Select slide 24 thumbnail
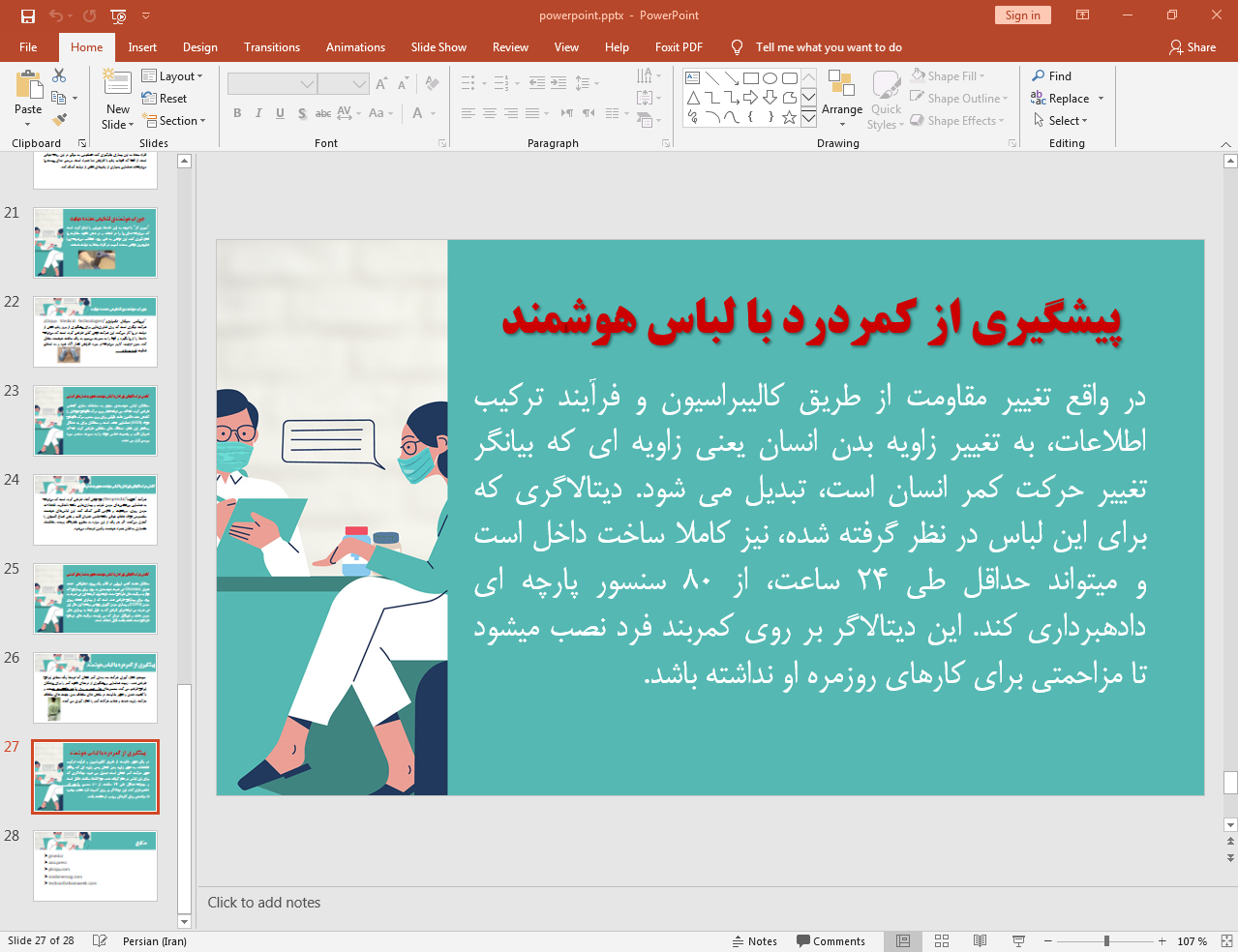Image resolution: width=1238 pixels, height=952 pixels. (x=95, y=510)
